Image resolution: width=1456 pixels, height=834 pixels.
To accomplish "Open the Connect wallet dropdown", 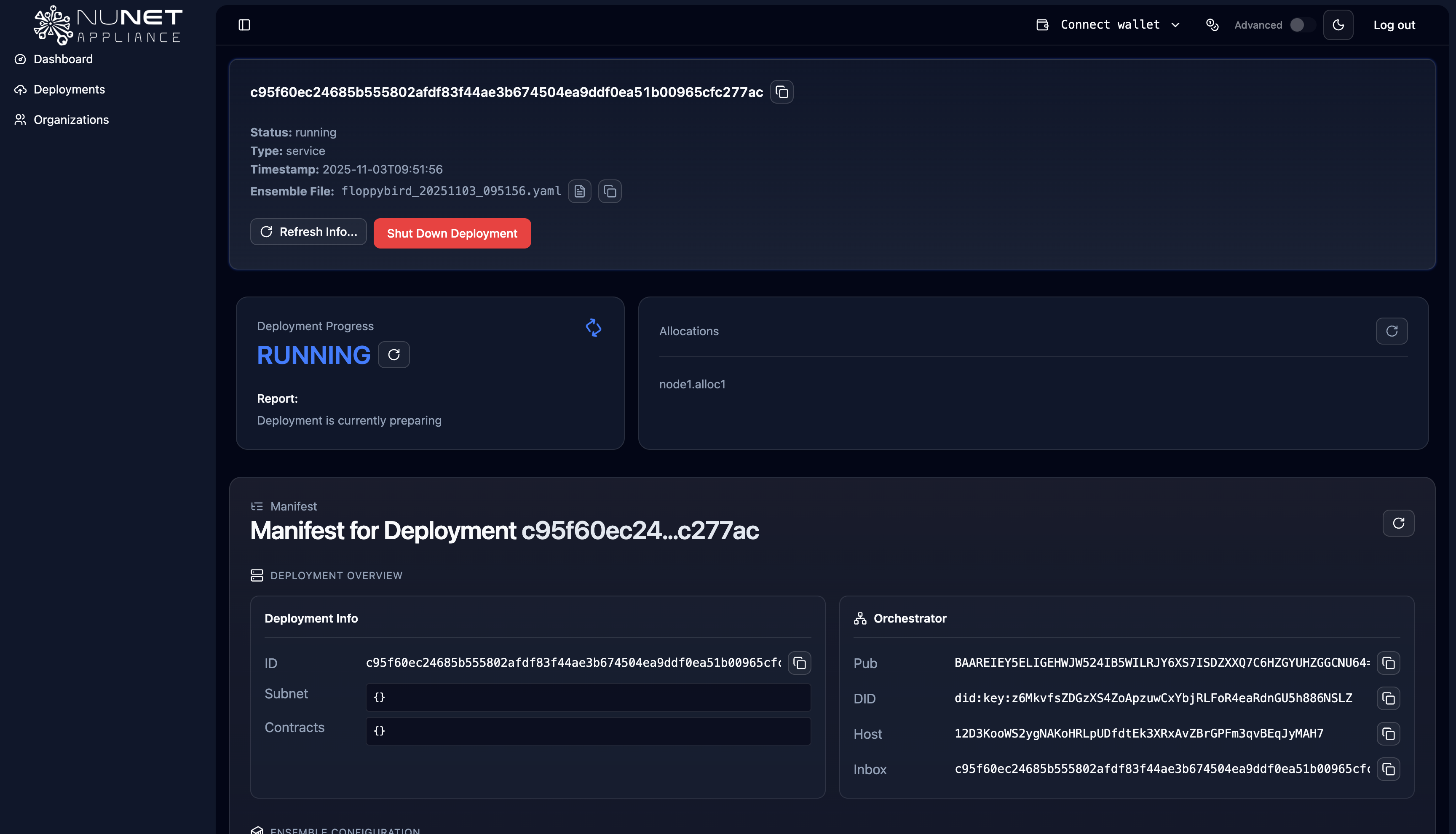I will coord(1109,24).
